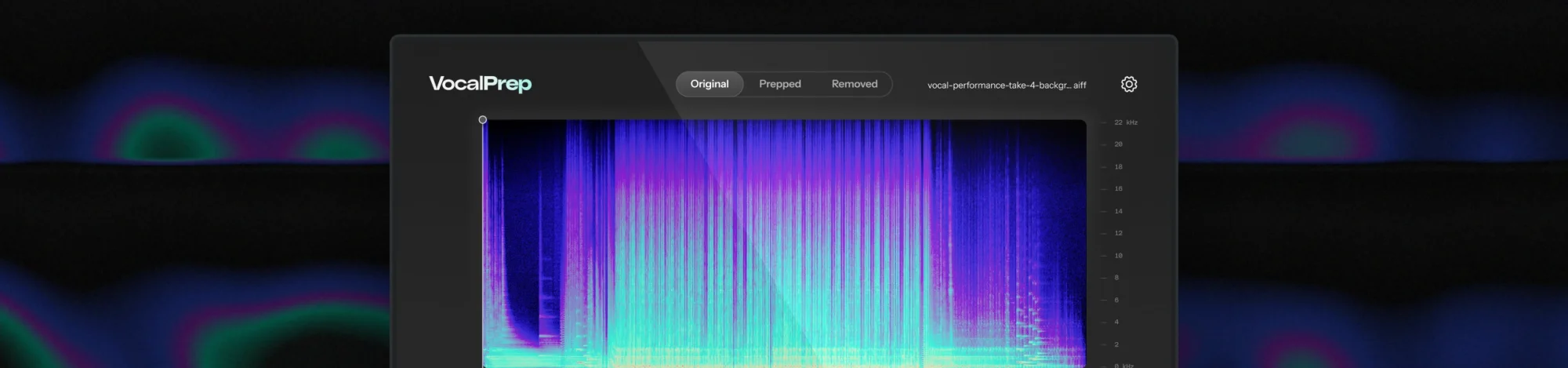Select the Original view tab
The image size is (1568, 368).
[x=710, y=84]
